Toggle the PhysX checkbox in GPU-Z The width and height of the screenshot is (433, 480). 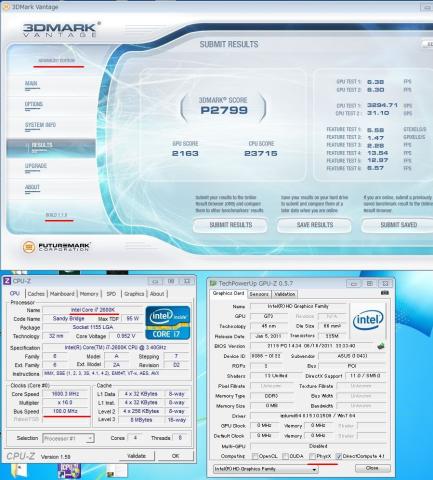(x=312, y=456)
